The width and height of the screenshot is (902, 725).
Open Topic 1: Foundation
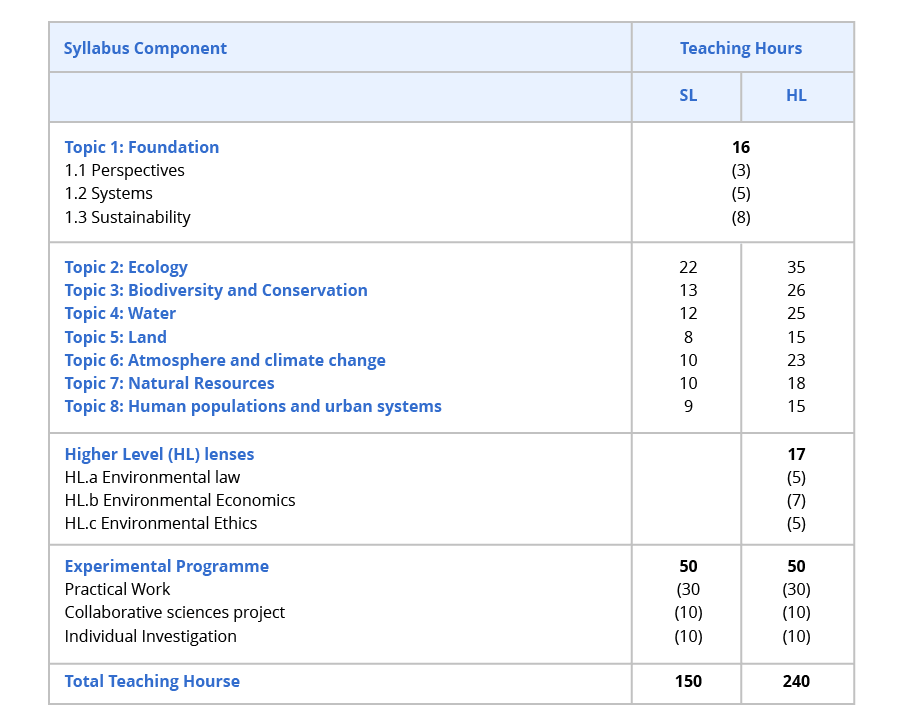point(141,146)
